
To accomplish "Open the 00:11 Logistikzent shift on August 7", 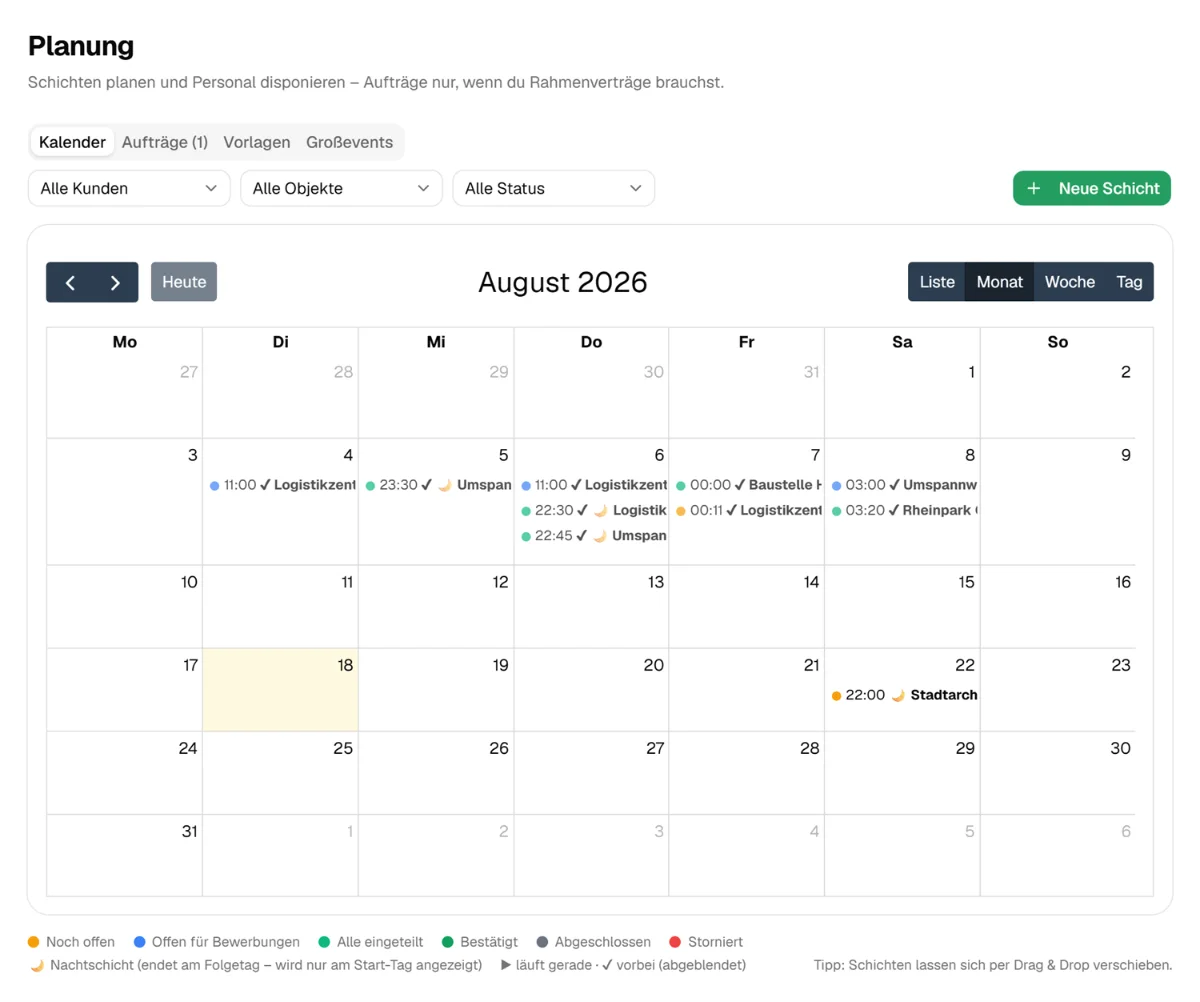I will (749, 510).
